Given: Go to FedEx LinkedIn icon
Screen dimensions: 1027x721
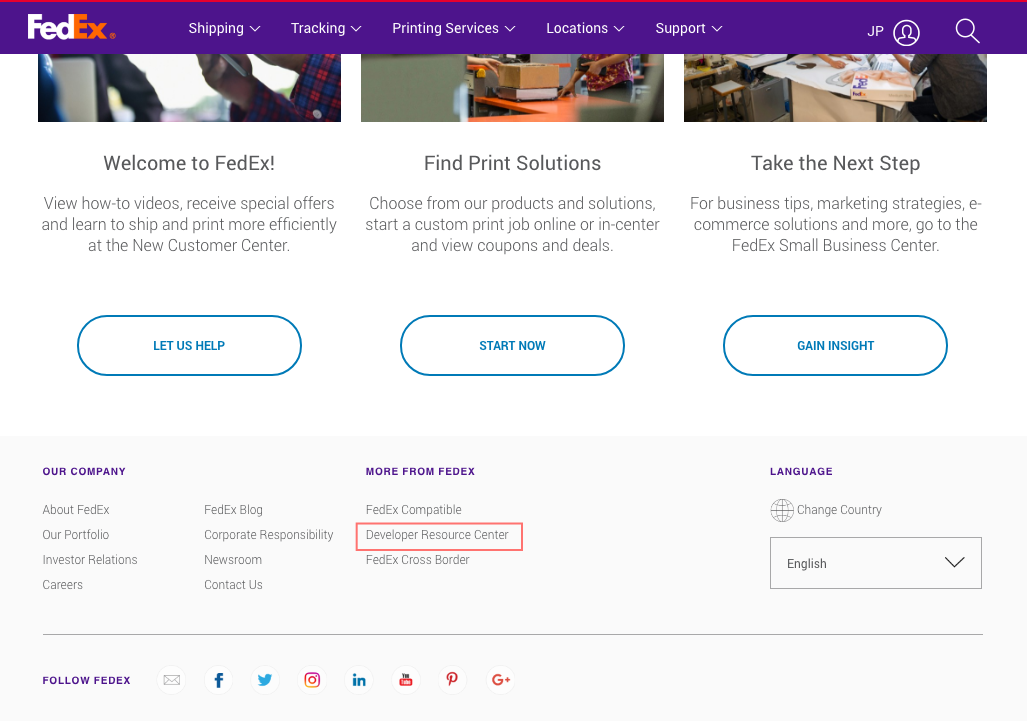Looking at the screenshot, I should [359, 680].
